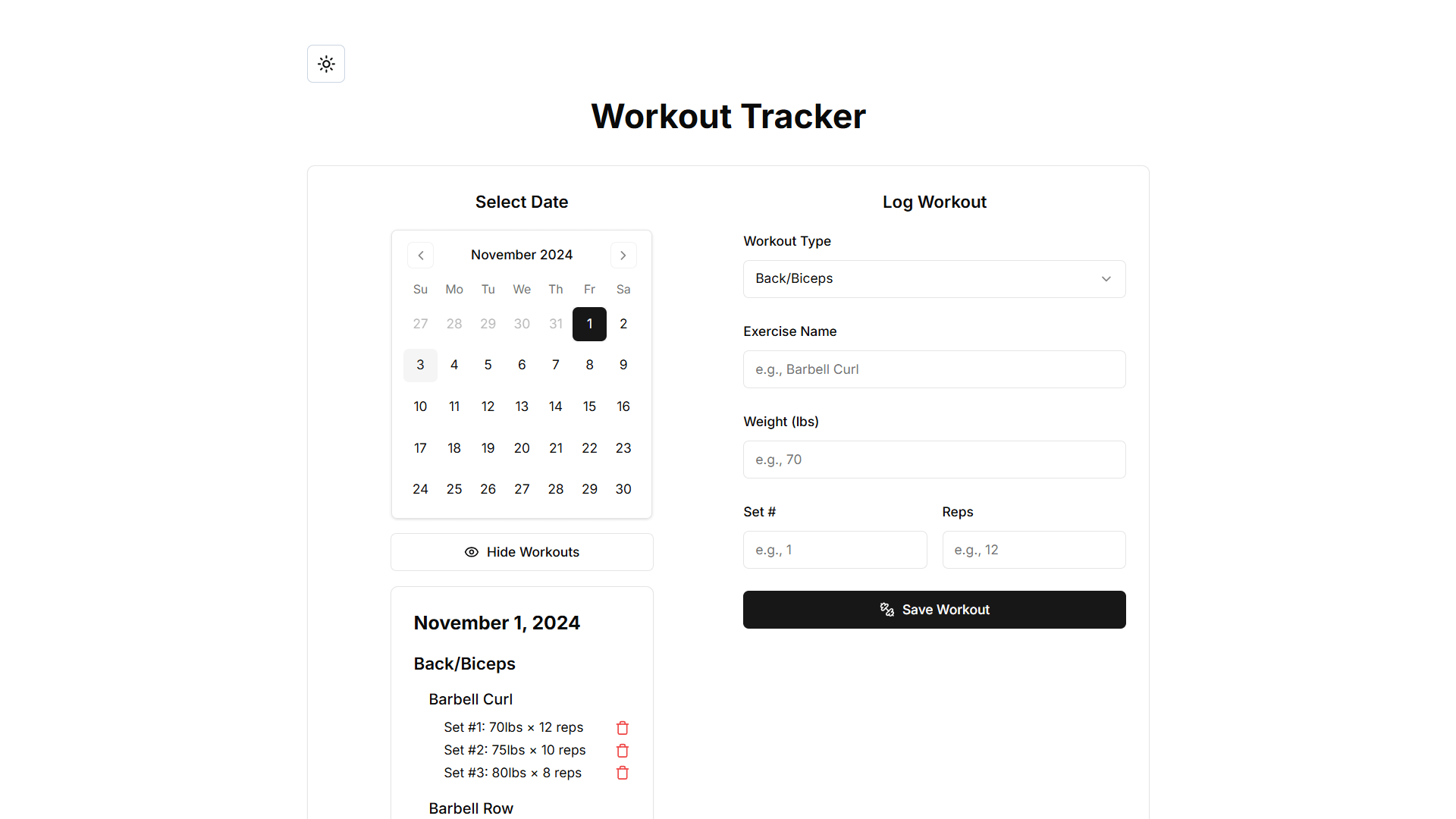Pick November 30 in the calendar
The image size is (1456, 819).
[x=623, y=489]
